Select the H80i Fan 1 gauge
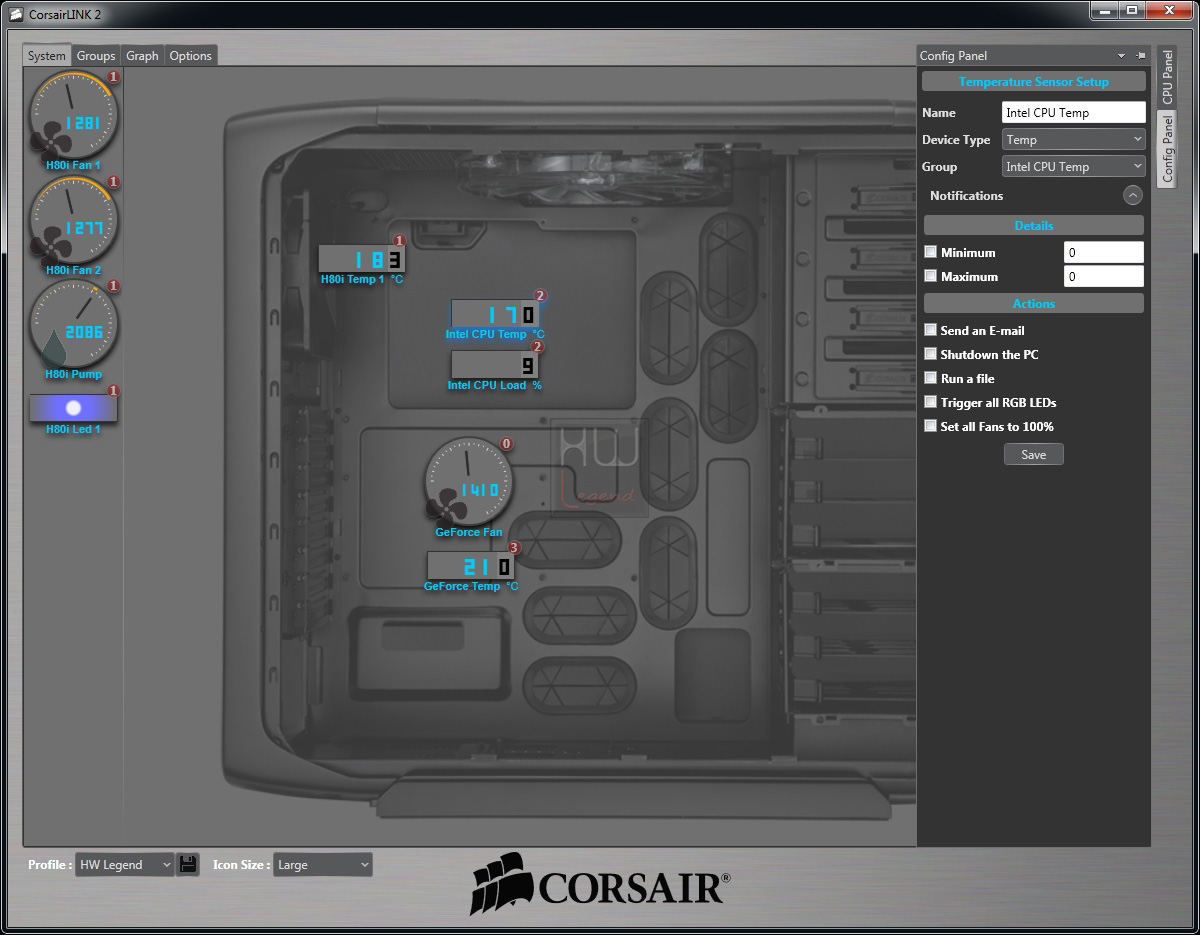The width and height of the screenshot is (1200, 935). click(73, 115)
